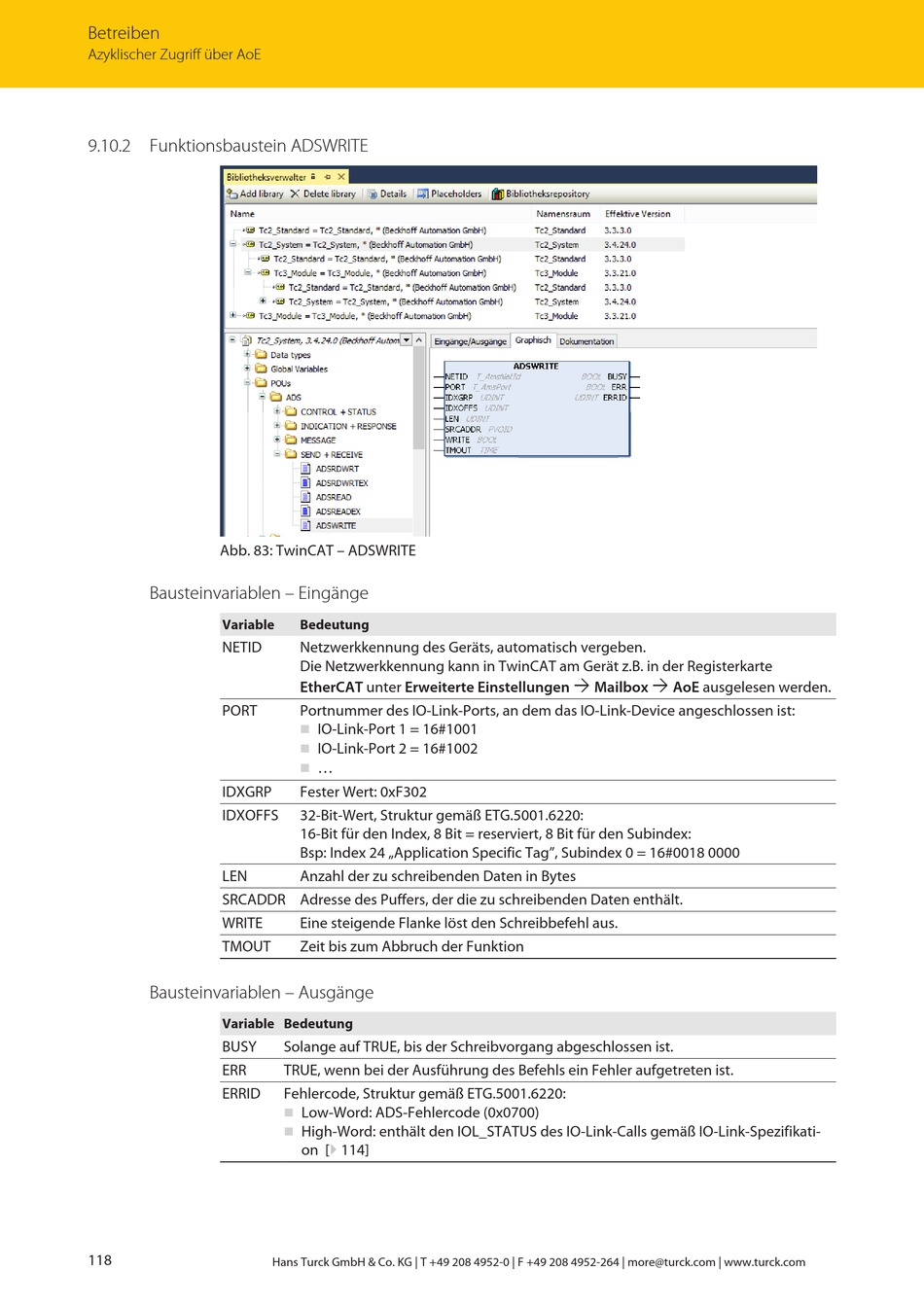Collapse nested Tc3_Module 3.3.21.0 row
This screenshot has width=924, height=1306.
pyautogui.click(x=247, y=272)
